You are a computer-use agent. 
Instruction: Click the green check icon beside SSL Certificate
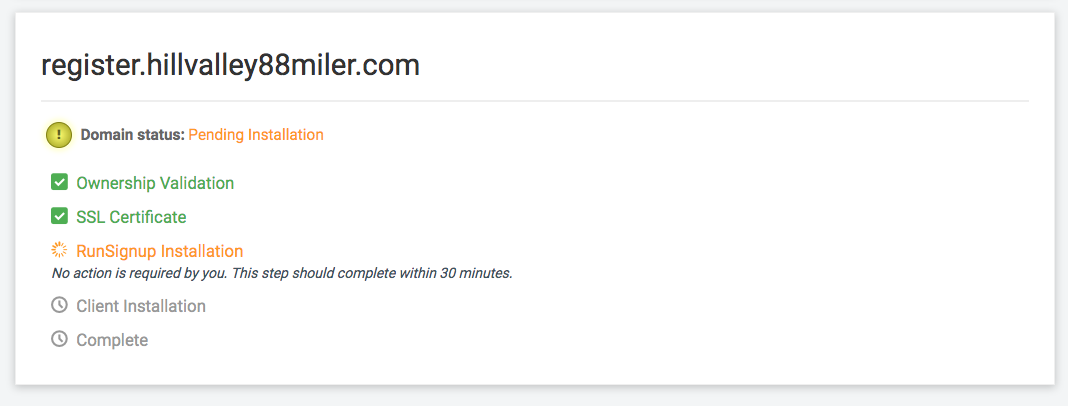(59, 217)
